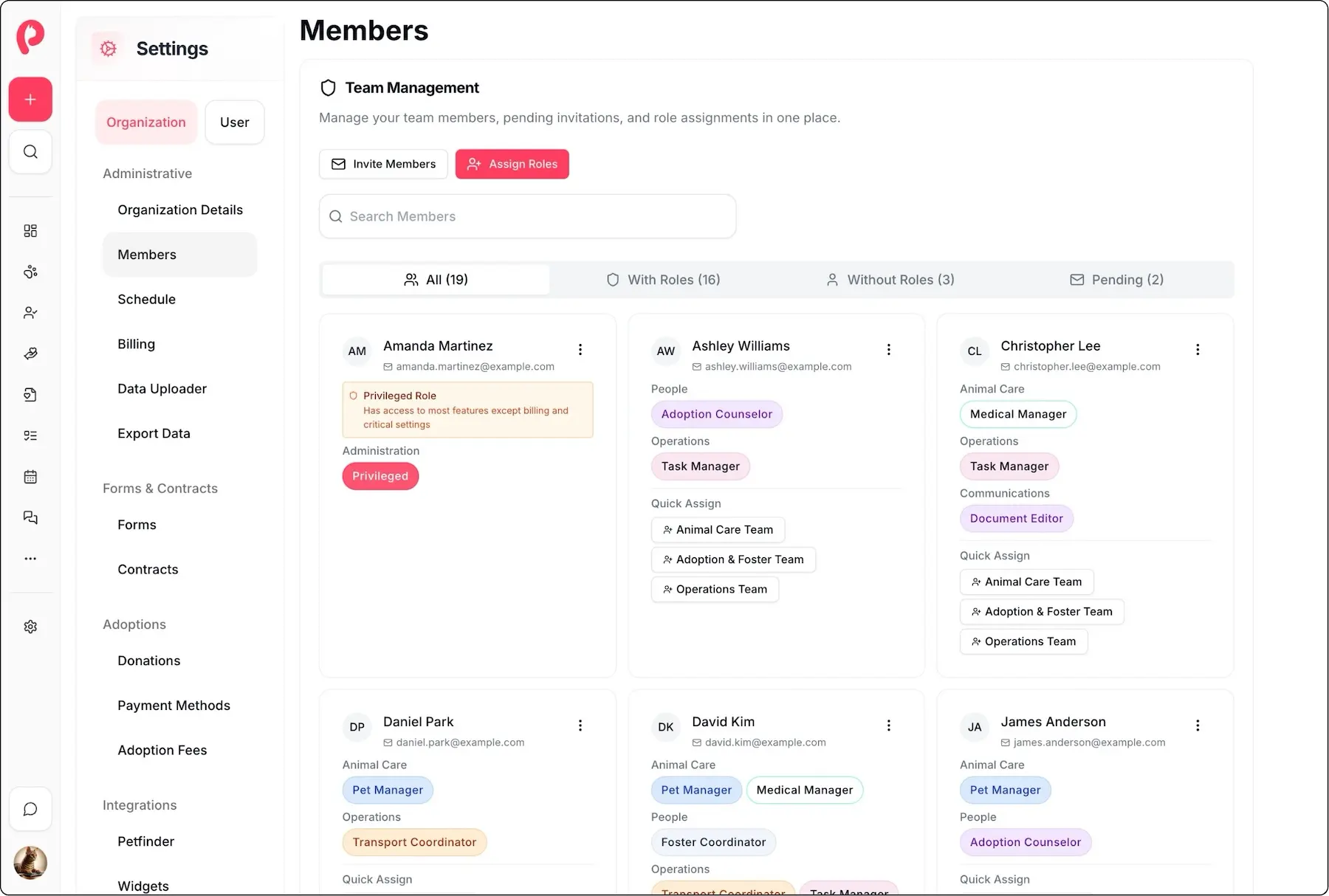Open the Pending invitations tab
Image resolution: width=1329 pixels, height=896 pixels.
(1116, 280)
